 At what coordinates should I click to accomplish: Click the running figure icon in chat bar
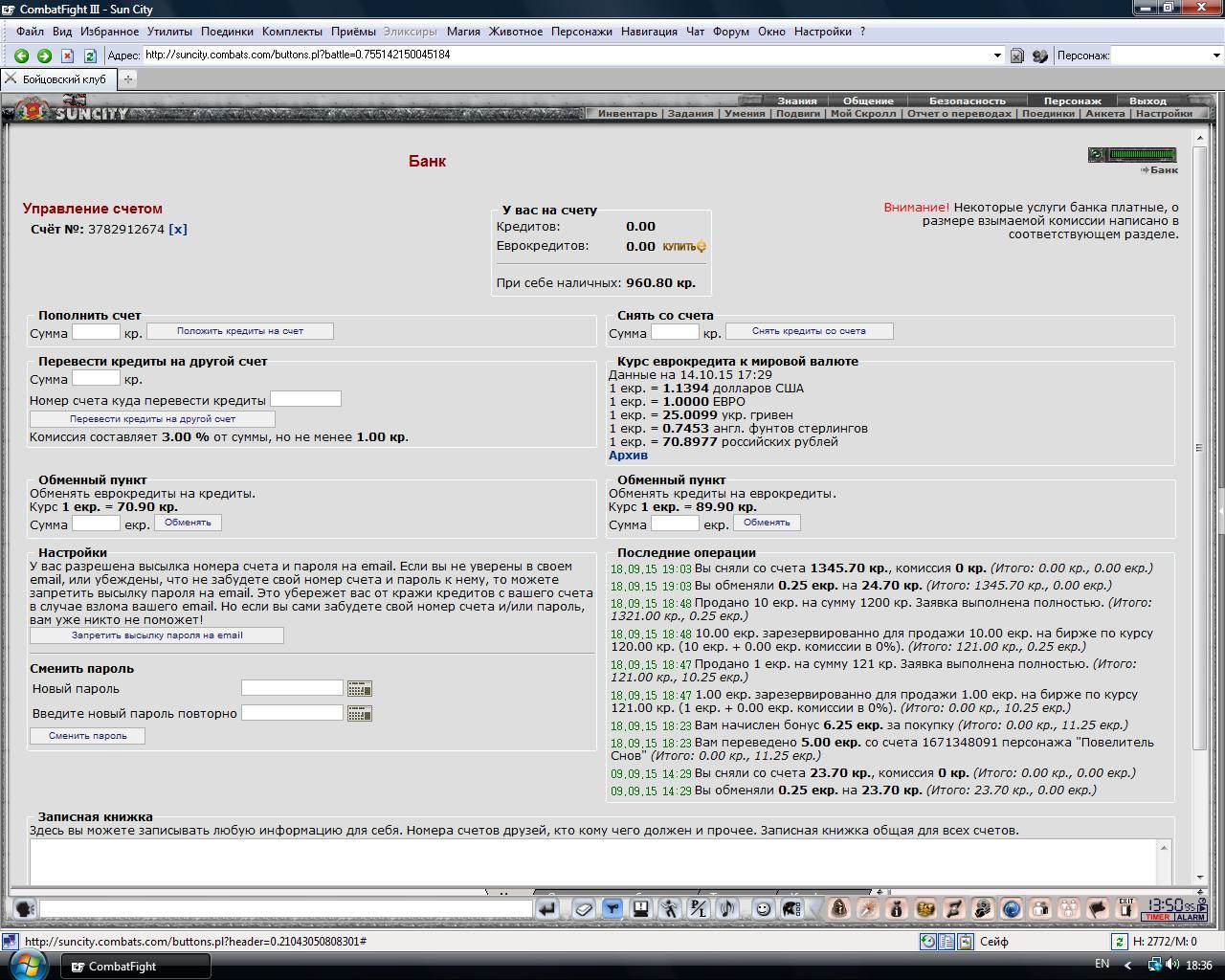[x=670, y=908]
